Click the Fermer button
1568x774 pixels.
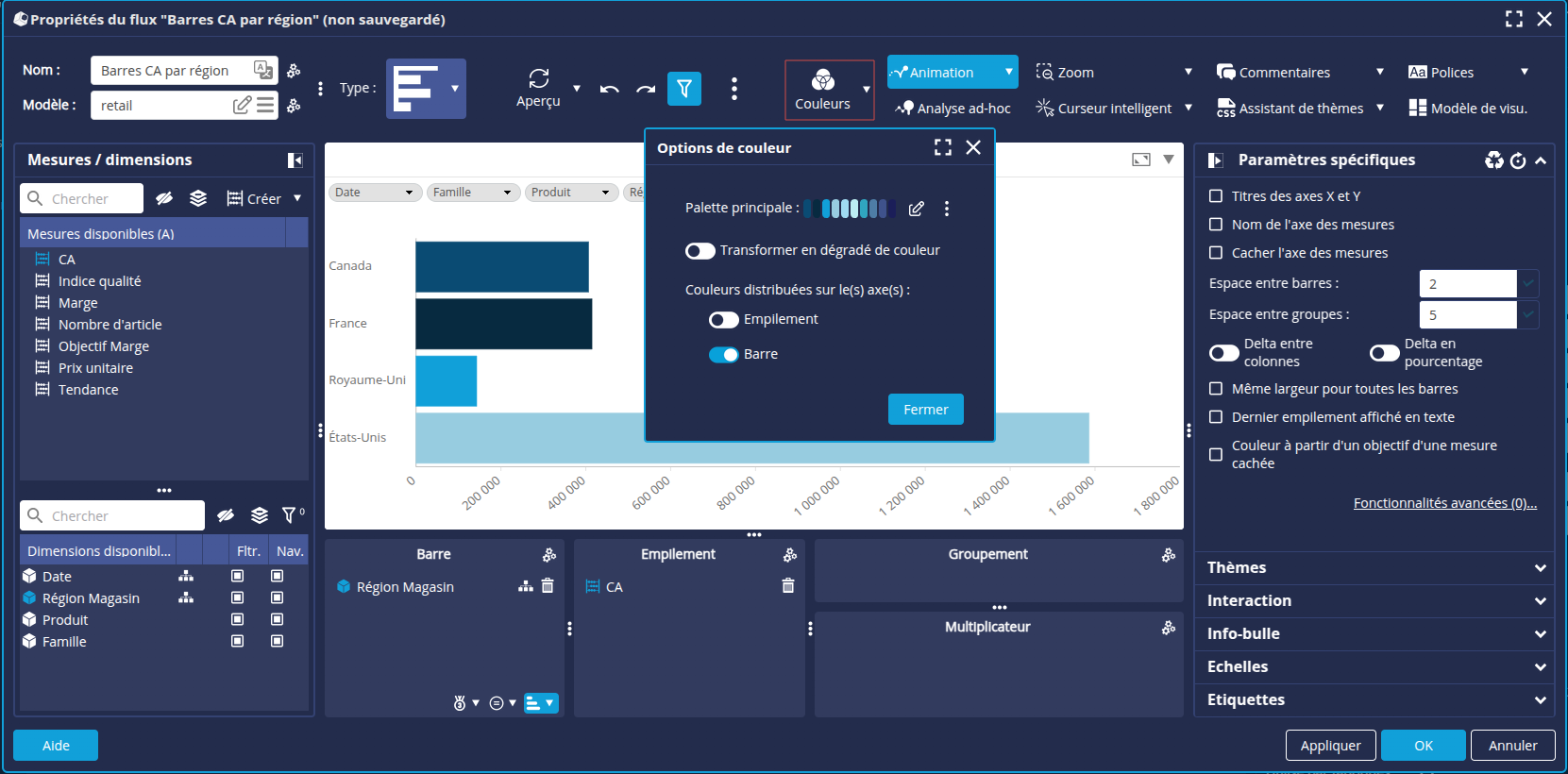click(x=925, y=410)
